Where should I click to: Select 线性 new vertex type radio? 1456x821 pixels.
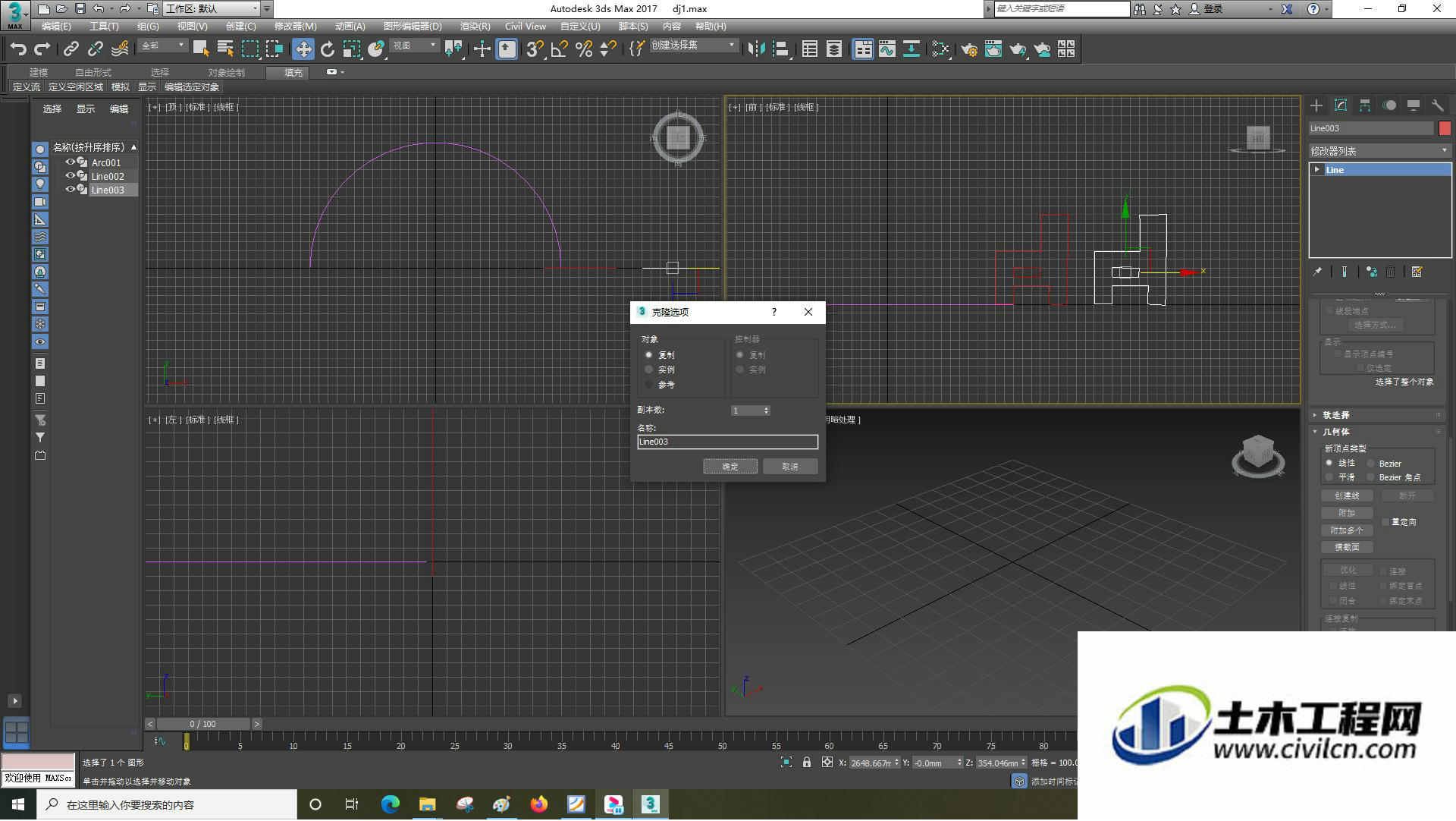point(1329,463)
